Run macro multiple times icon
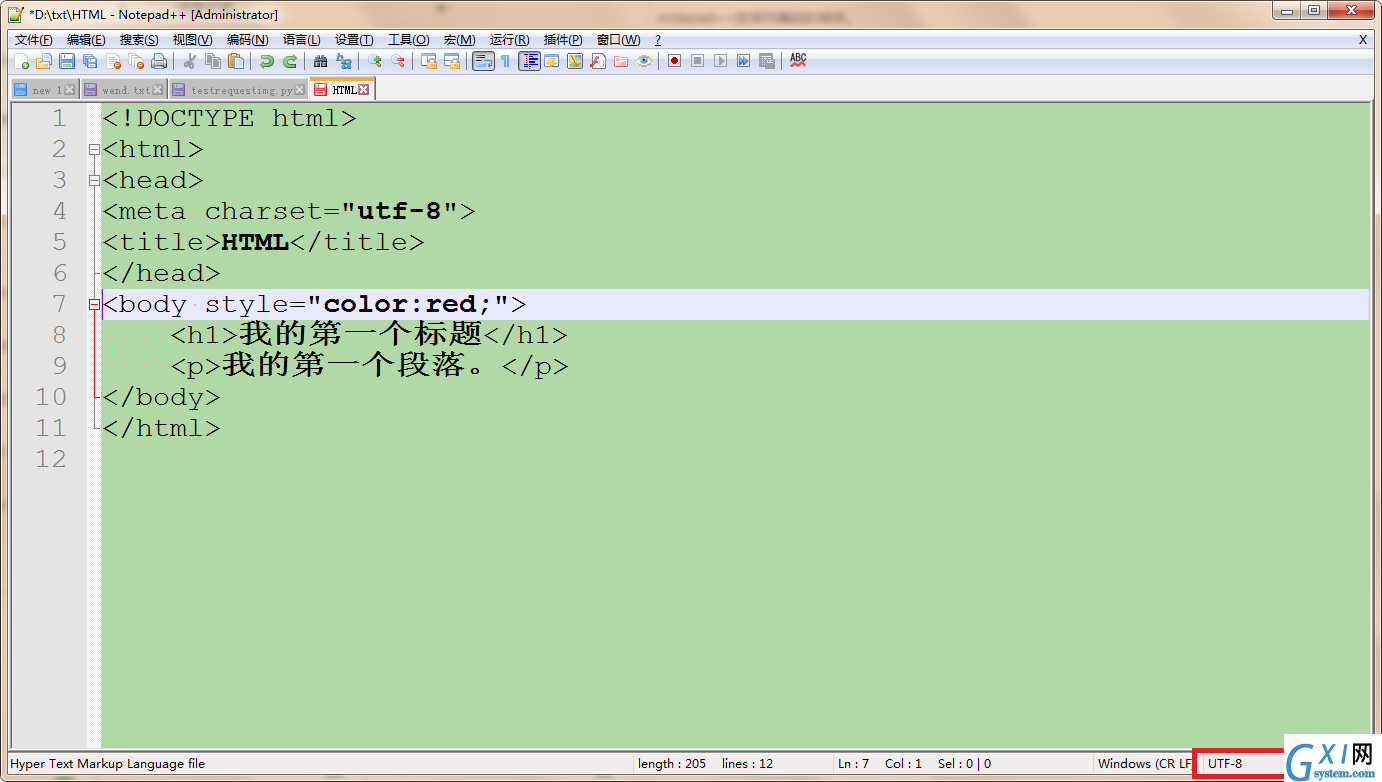This screenshot has width=1382, height=782. coord(744,61)
